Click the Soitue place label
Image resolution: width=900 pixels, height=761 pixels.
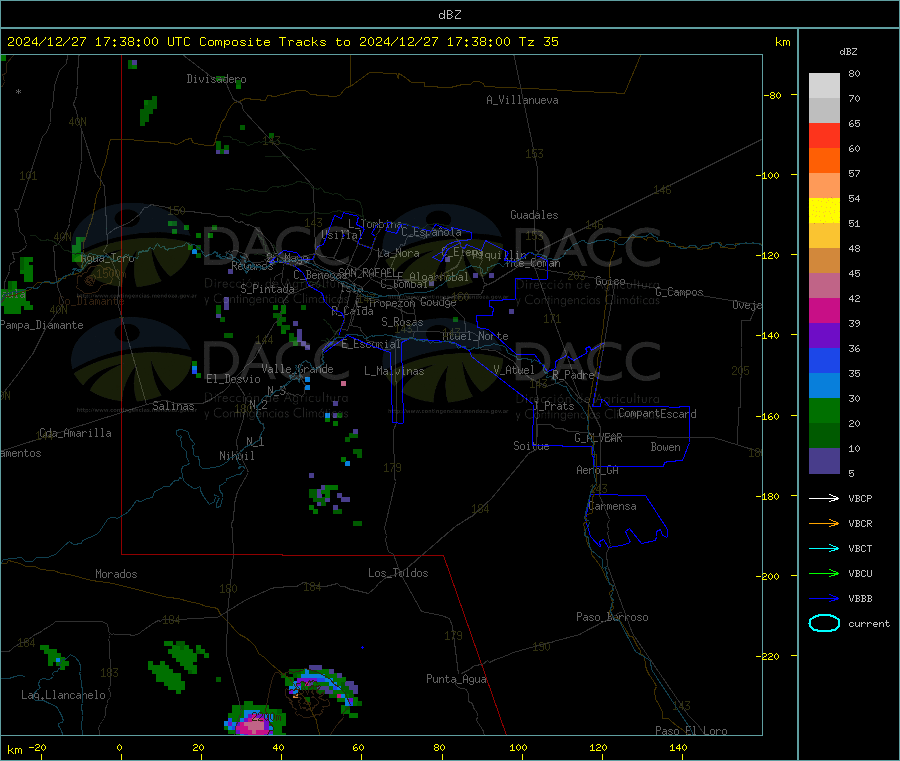(x=531, y=446)
